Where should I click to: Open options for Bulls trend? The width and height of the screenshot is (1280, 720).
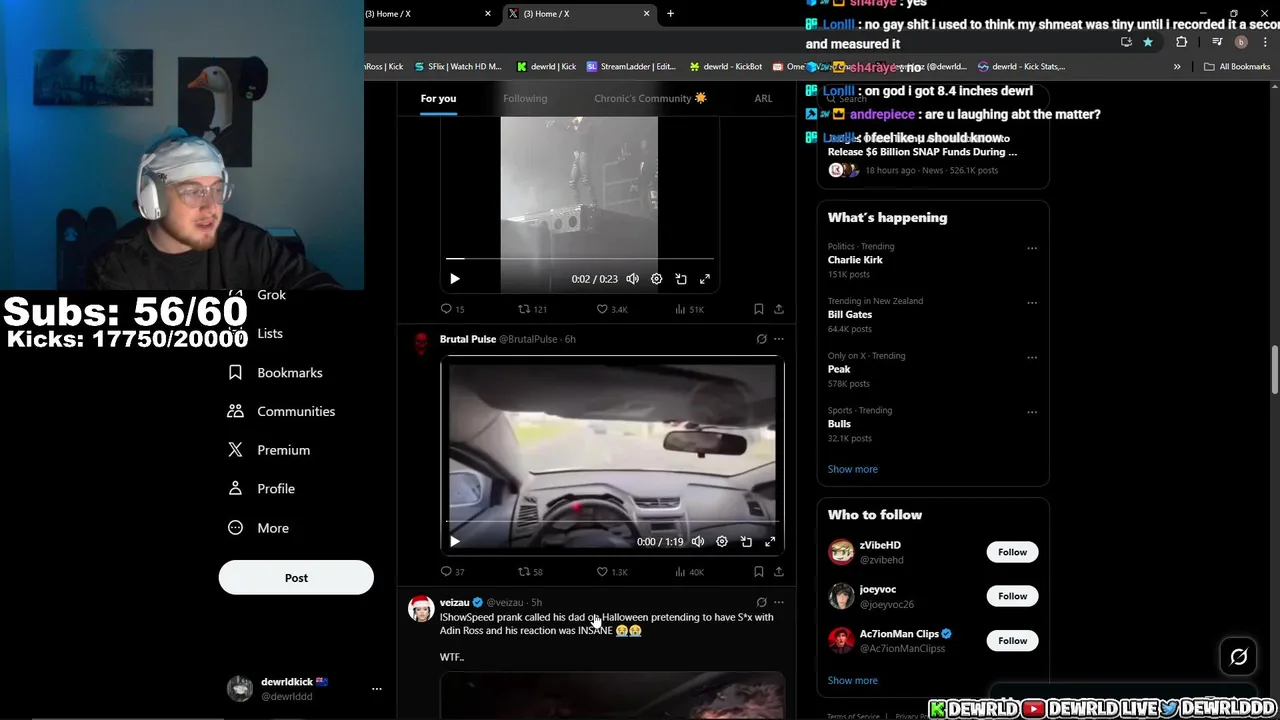pos(1032,411)
